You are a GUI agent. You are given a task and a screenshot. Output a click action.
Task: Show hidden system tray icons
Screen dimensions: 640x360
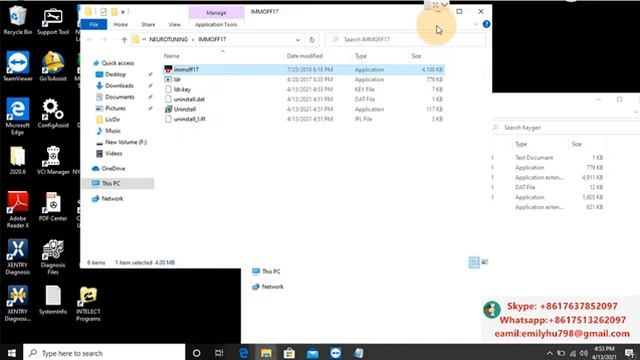click(x=550, y=353)
